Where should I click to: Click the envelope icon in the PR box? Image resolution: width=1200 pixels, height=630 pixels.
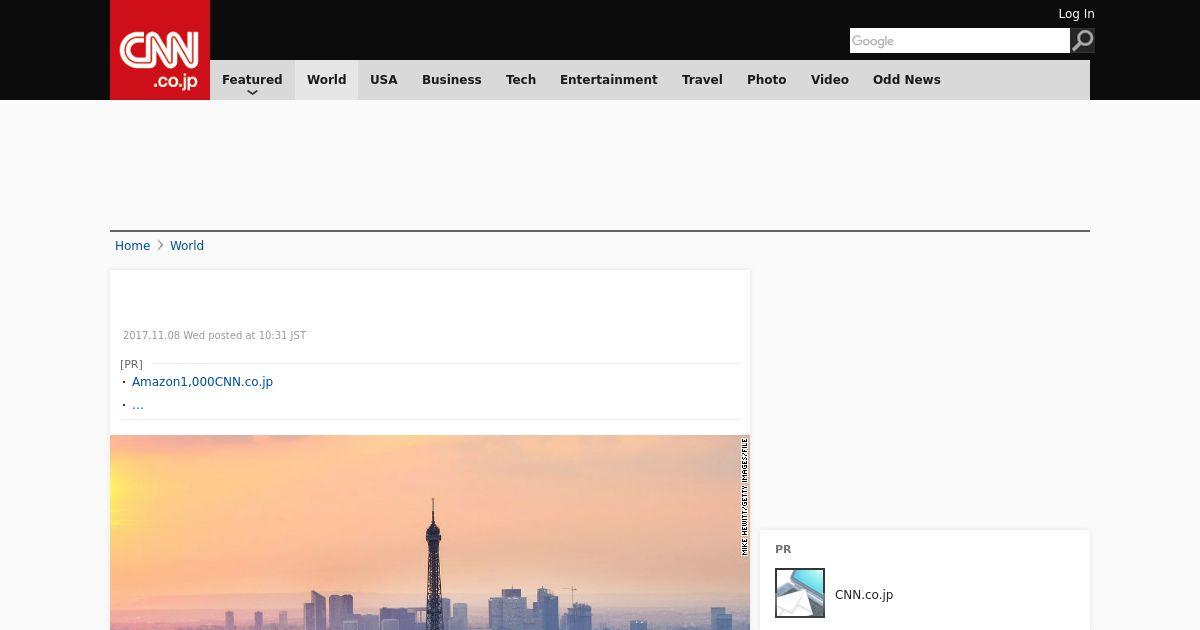(x=800, y=593)
